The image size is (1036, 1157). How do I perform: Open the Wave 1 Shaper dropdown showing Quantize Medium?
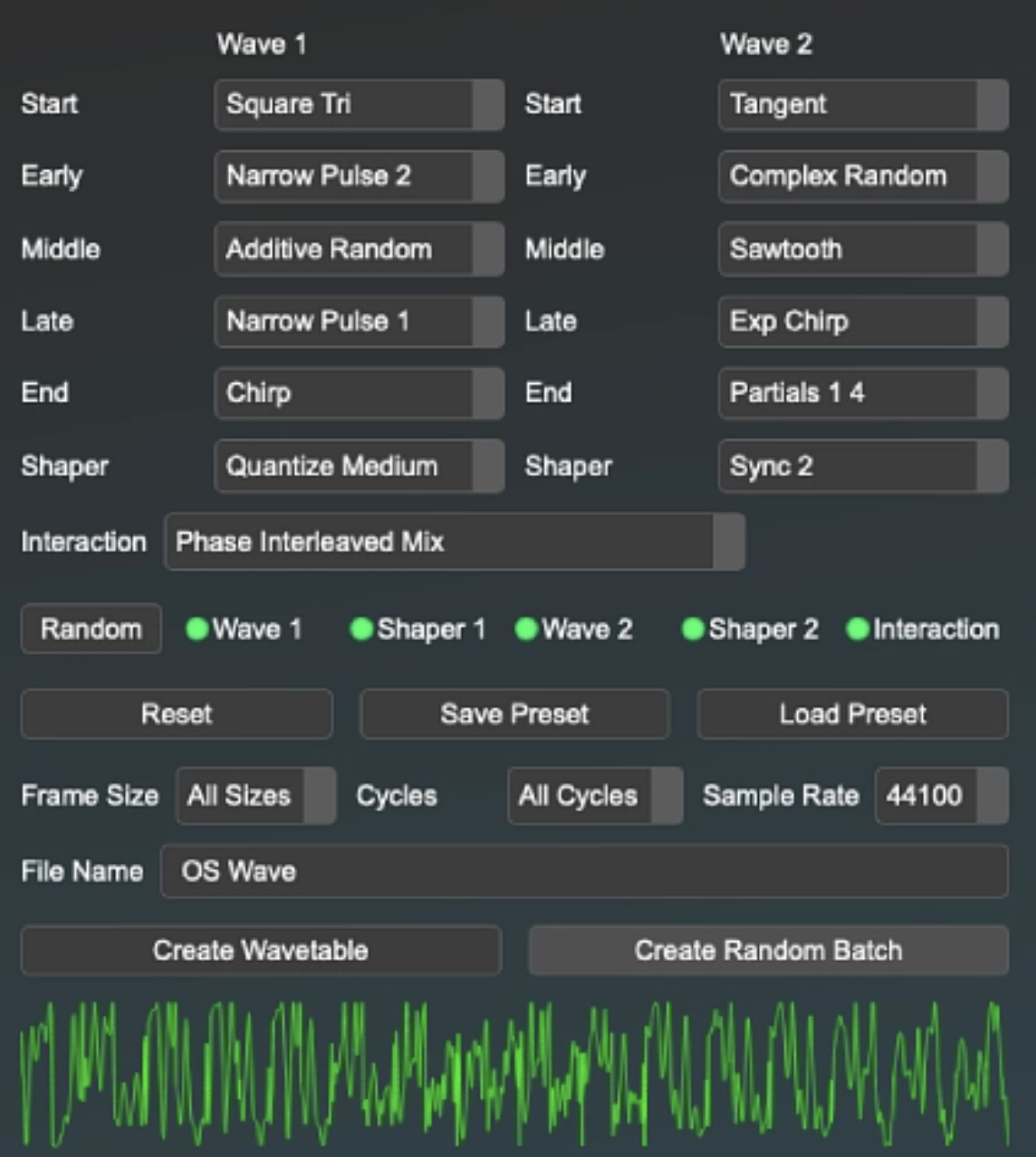click(x=357, y=466)
